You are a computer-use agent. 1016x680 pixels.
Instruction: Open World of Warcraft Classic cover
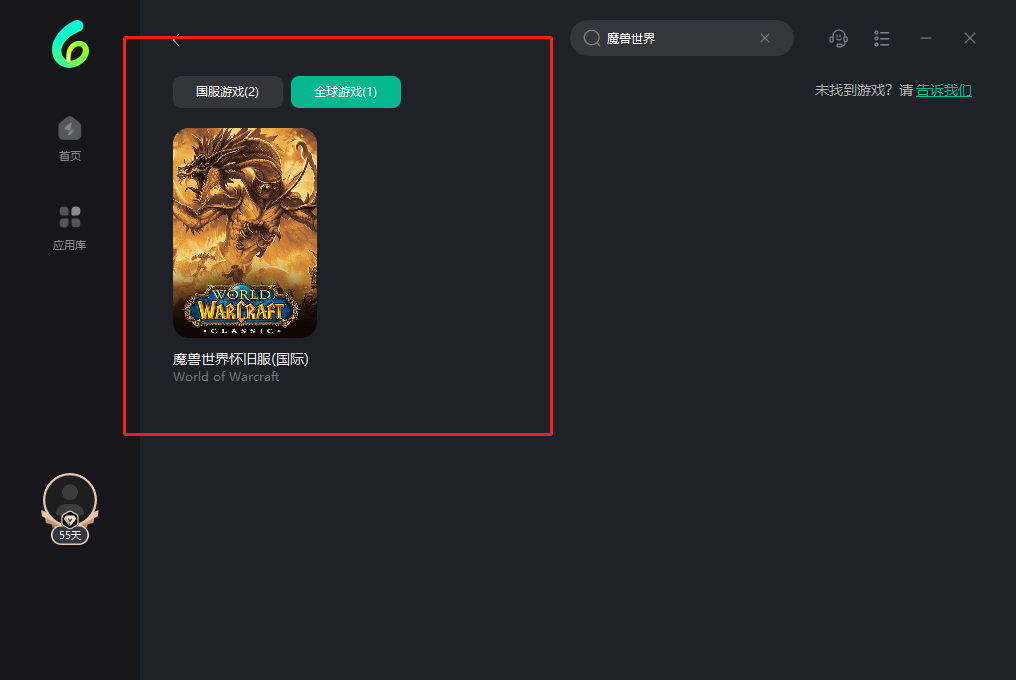pyautogui.click(x=245, y=232)
